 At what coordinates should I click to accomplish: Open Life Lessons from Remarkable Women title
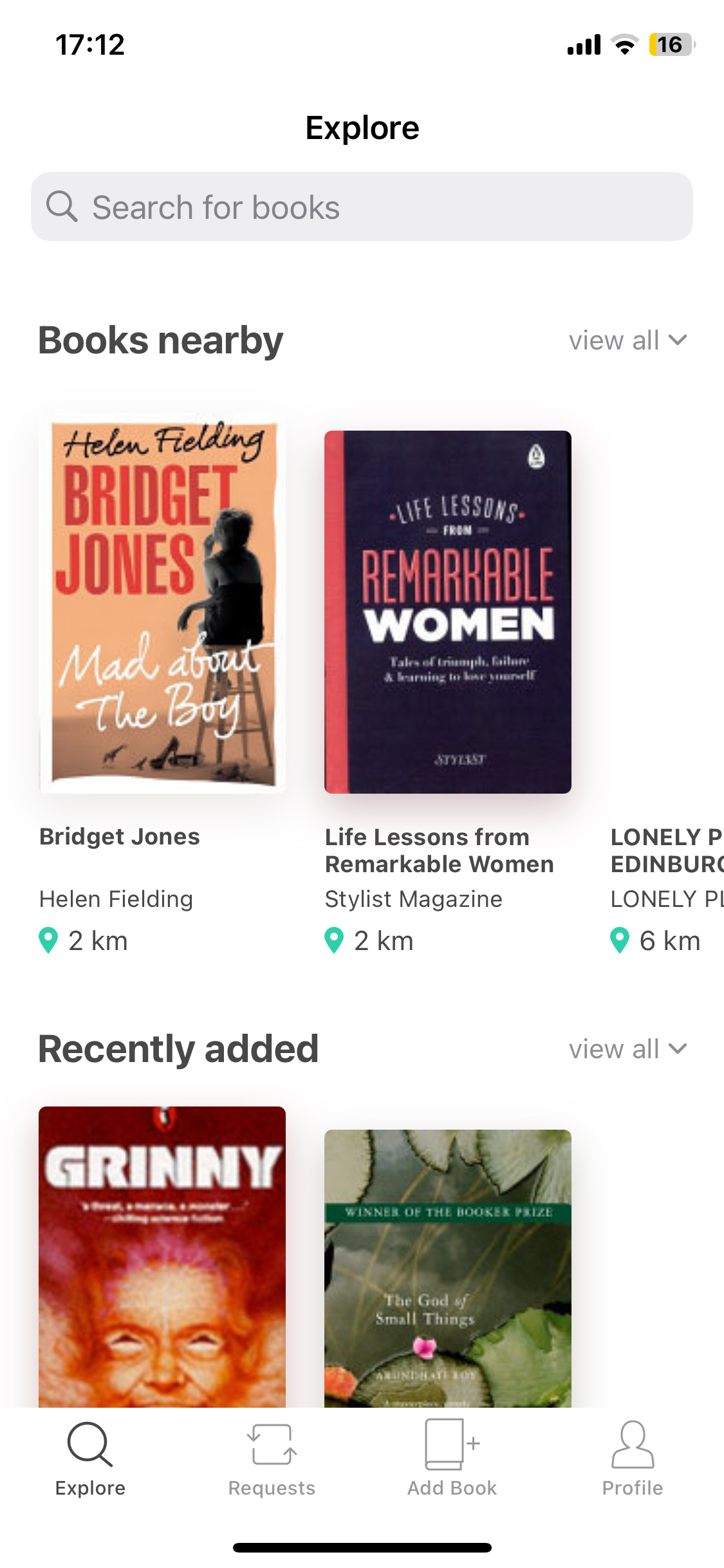(x=439, y=850)
